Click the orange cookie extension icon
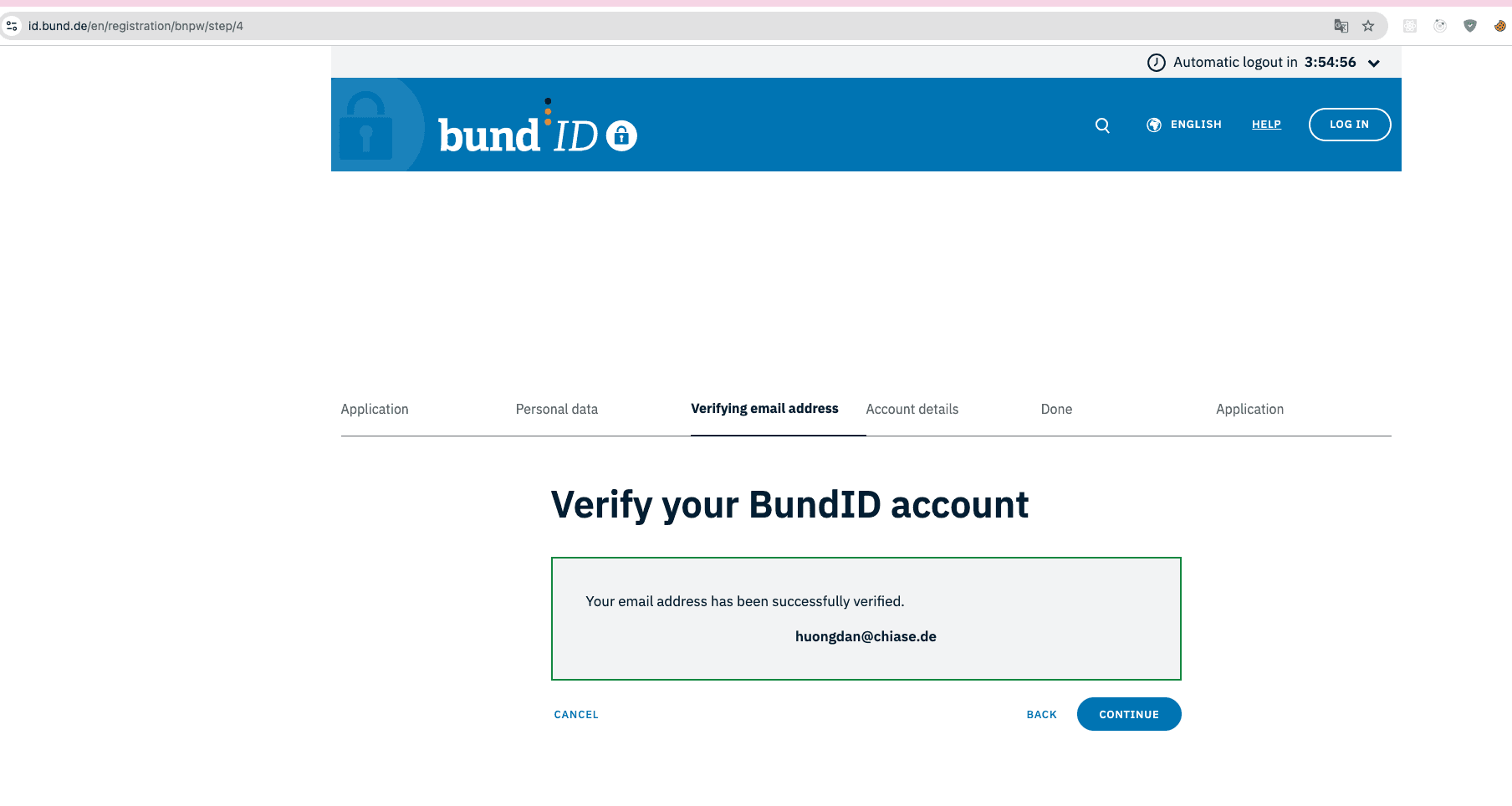Image resolution: width=1512 pixels, height=806 pixels. click(1499, 26)
